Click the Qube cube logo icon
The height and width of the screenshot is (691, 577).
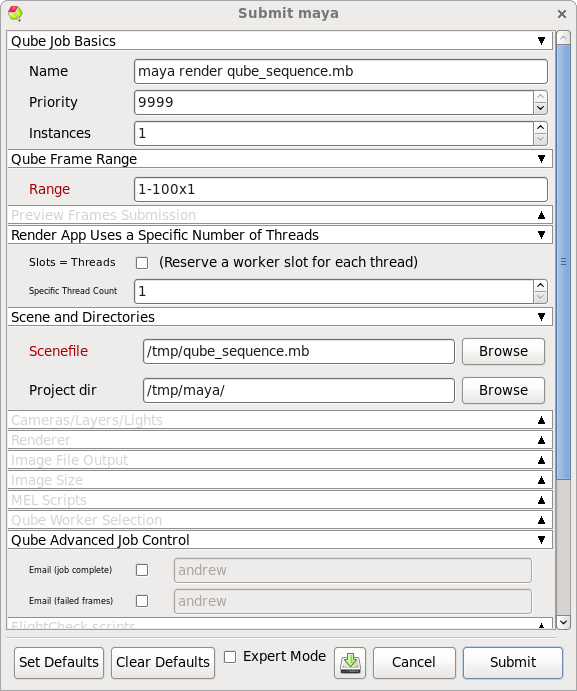pos(15,13)
